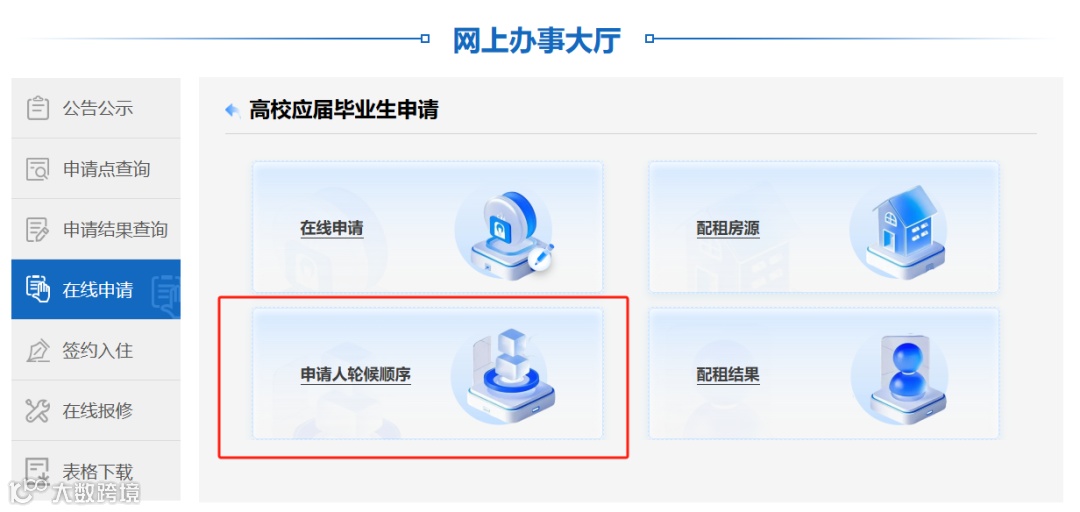View the 配租结果 link
This screenshot has width=1080, height=512.
(728, 375)
